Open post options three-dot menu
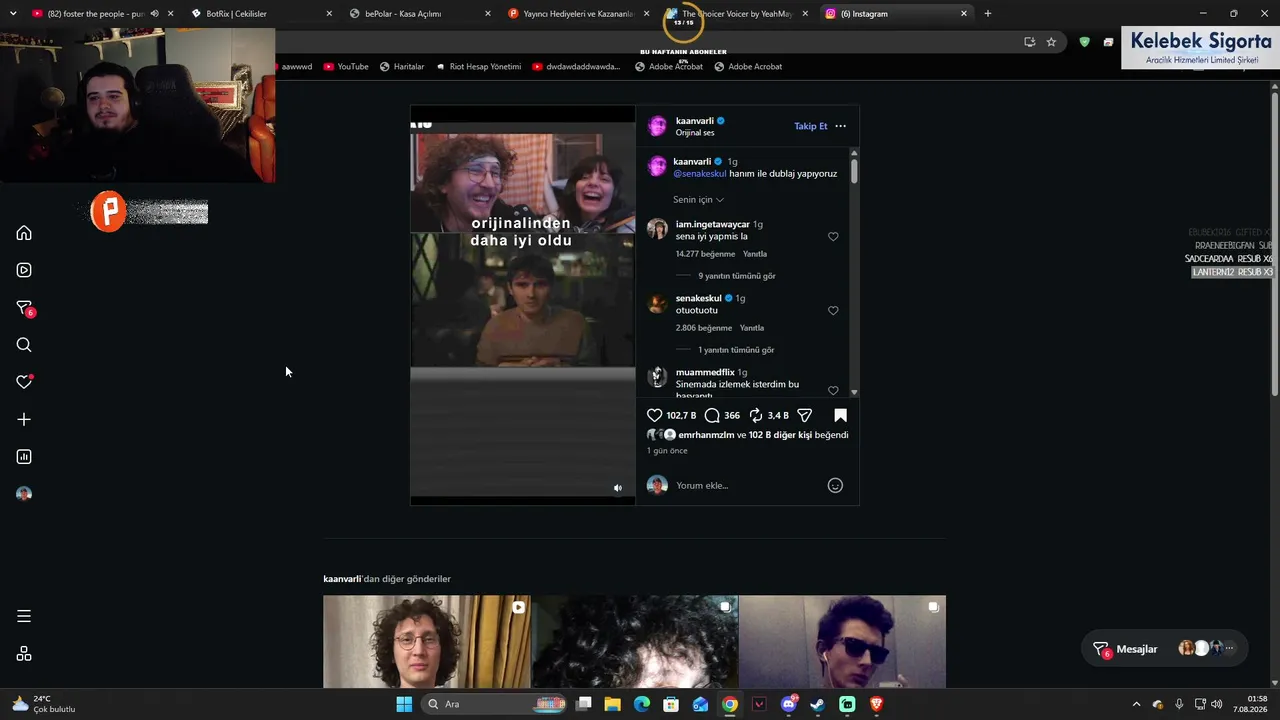Viewport: 1280px width, 720px height. click(x=840, y=126)
